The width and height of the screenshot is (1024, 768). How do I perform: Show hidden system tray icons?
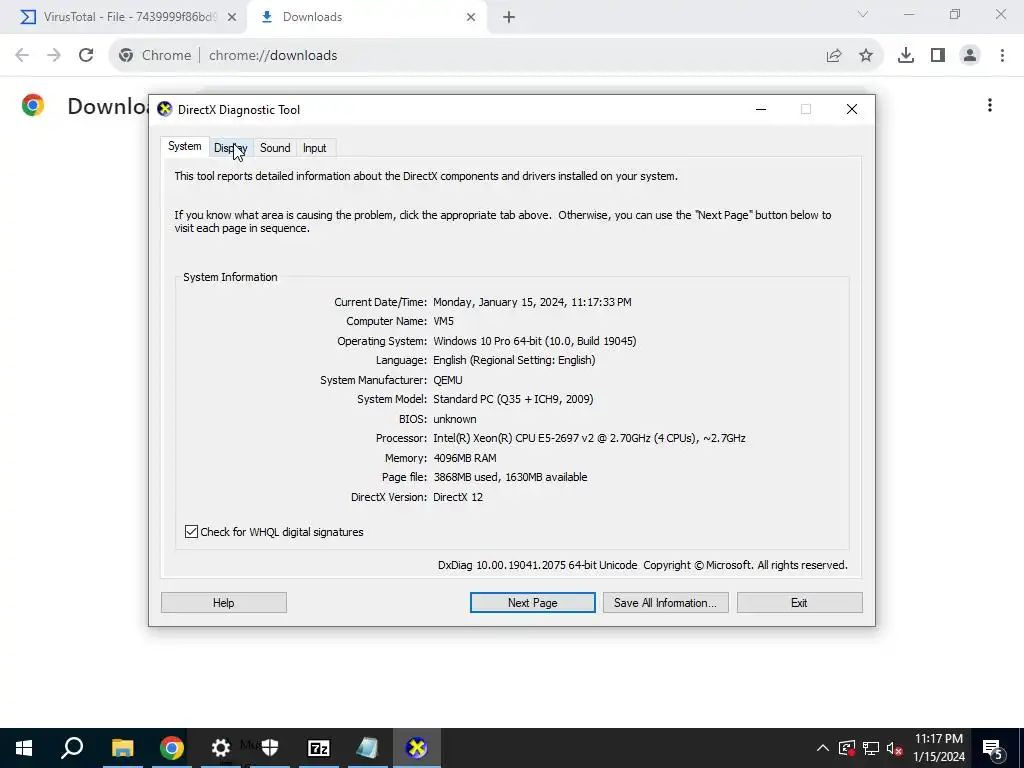[823, 748]
